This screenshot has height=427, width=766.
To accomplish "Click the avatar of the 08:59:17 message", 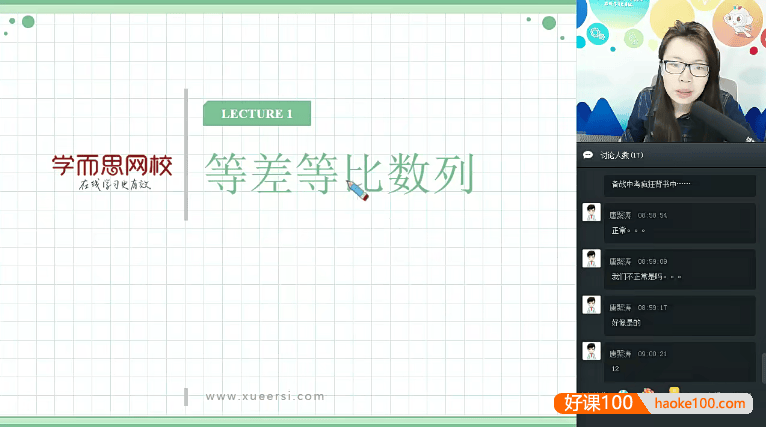I will click(591, 305).
